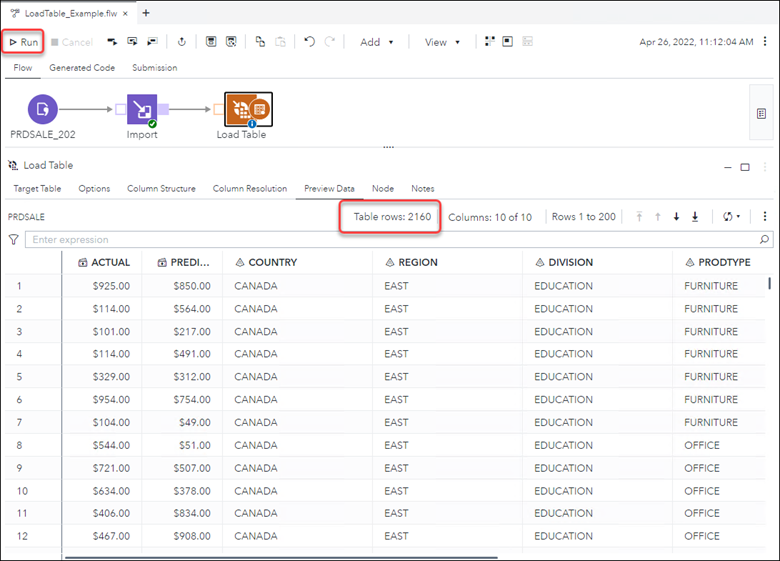The width and height of the screenshot is (780, 561).
Task: Open the Target Table tab
Action: (37, 188)
